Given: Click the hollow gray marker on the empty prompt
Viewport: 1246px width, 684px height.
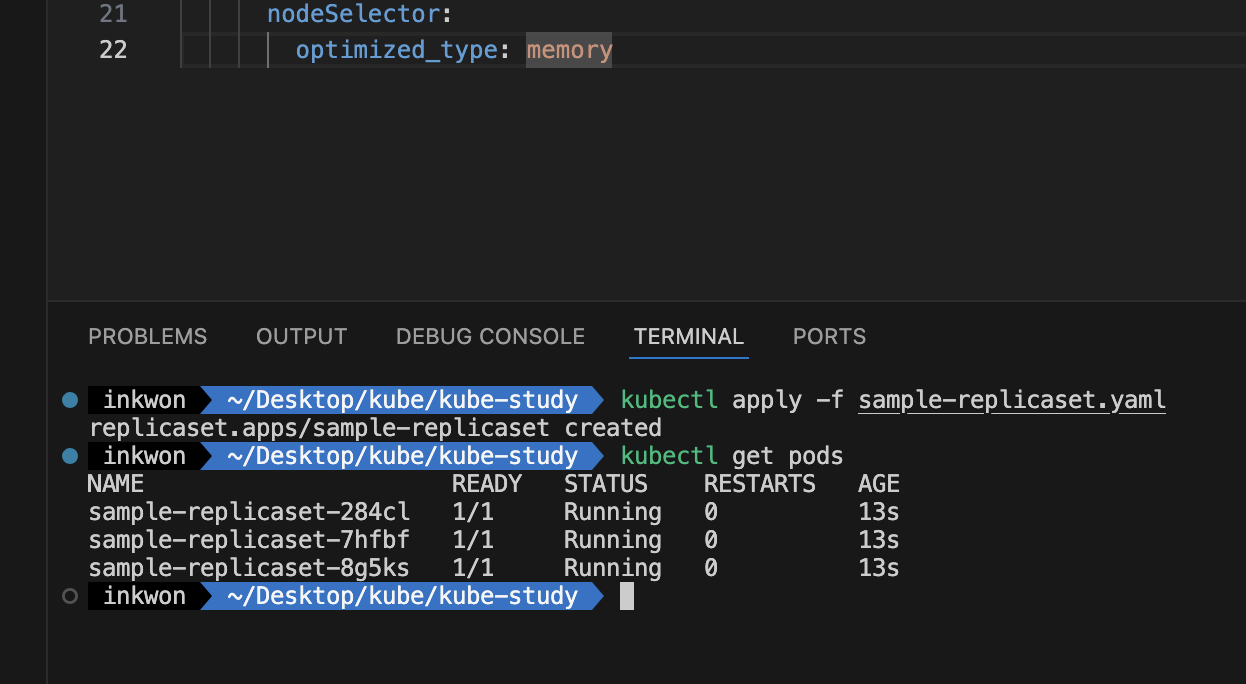Looking at the screenshot, I should click(70, 597).
